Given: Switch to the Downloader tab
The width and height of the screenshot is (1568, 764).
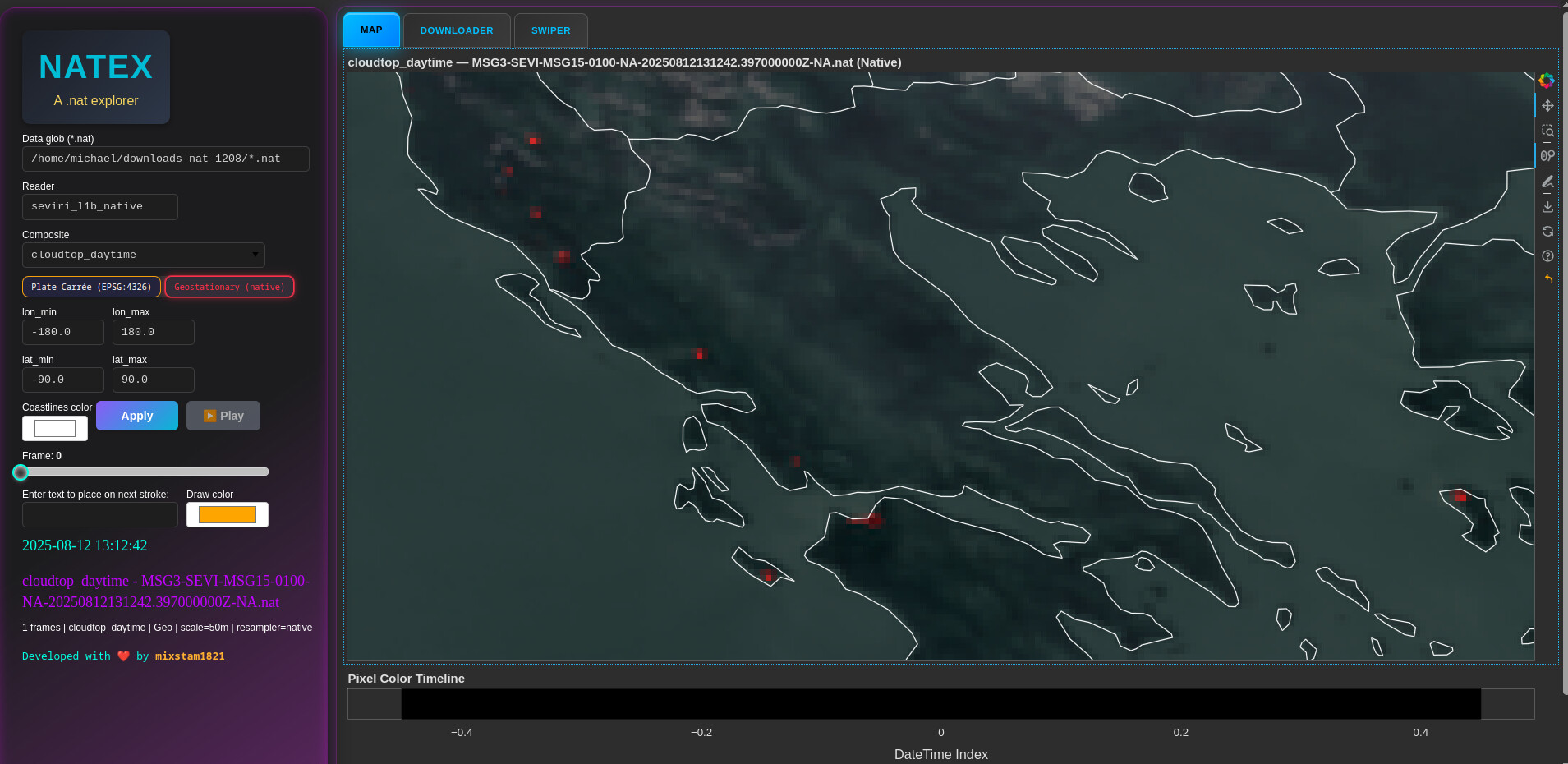Looking at the screenshot, I should point(457,30).
